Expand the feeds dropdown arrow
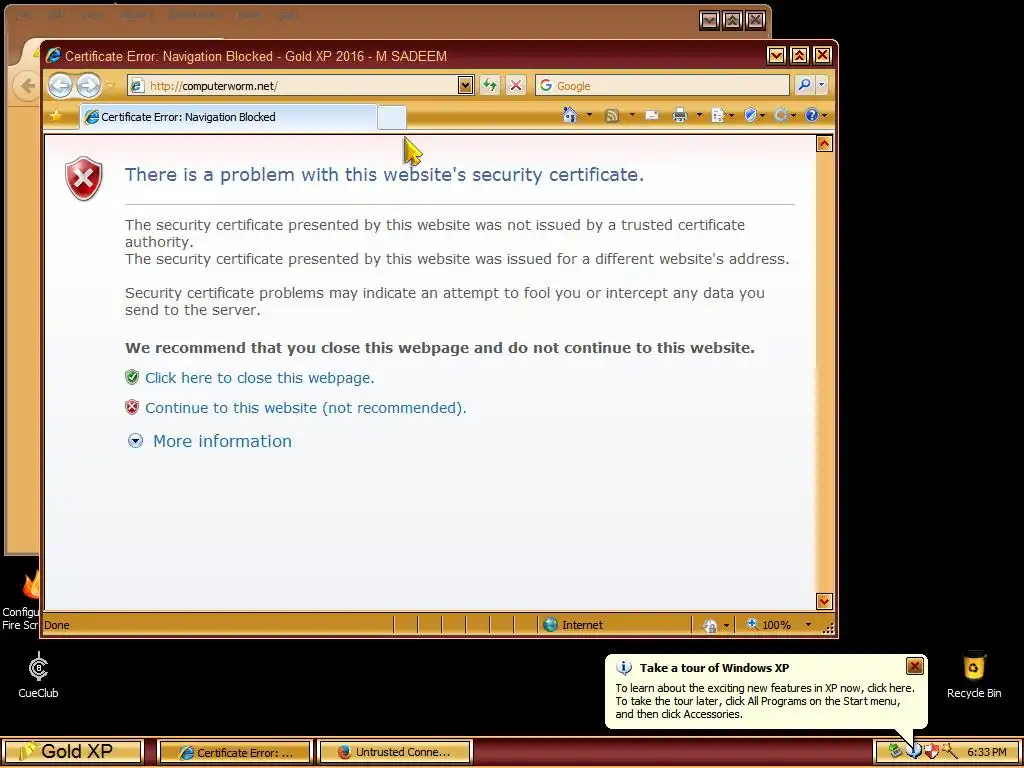The height and width of the screenshot is (768, 1024). coord(632,116)
